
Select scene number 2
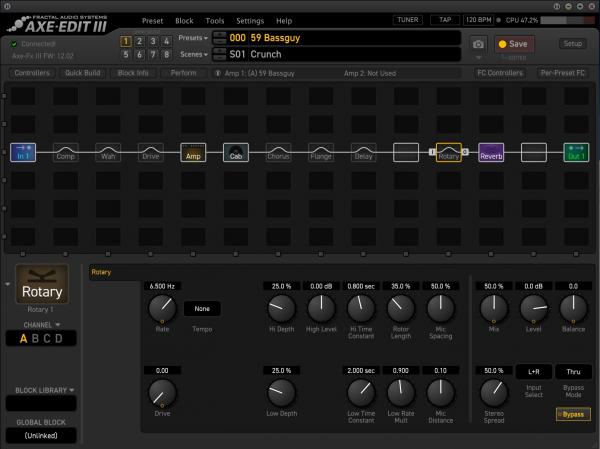tap(139, 41)
